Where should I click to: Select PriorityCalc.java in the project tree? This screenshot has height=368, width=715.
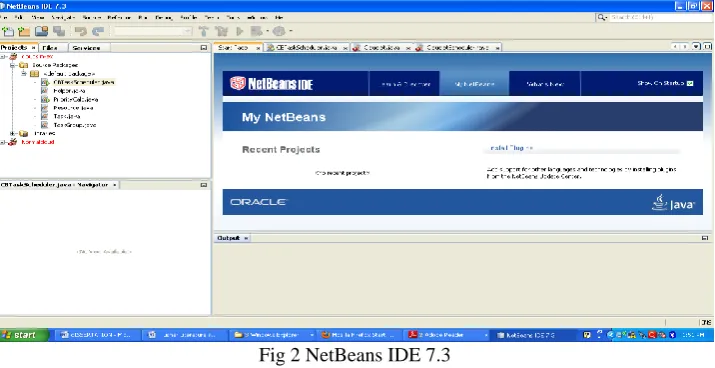click(x=76, y=99)
